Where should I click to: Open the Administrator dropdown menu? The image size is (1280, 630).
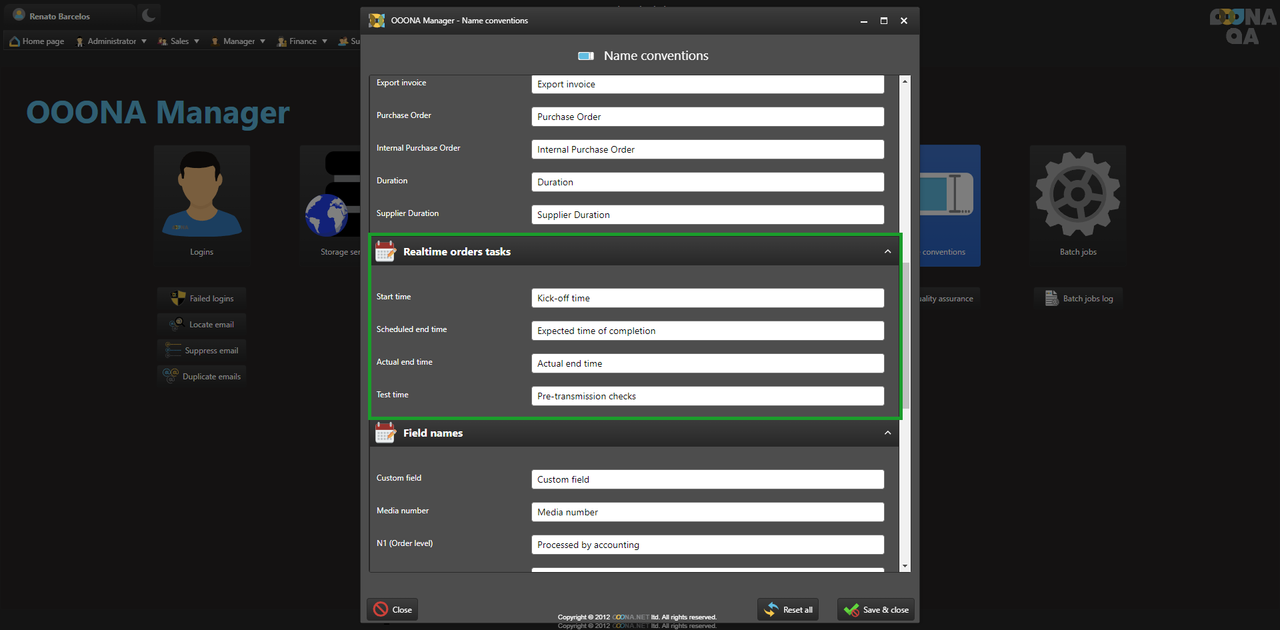(x=111, y=42)
